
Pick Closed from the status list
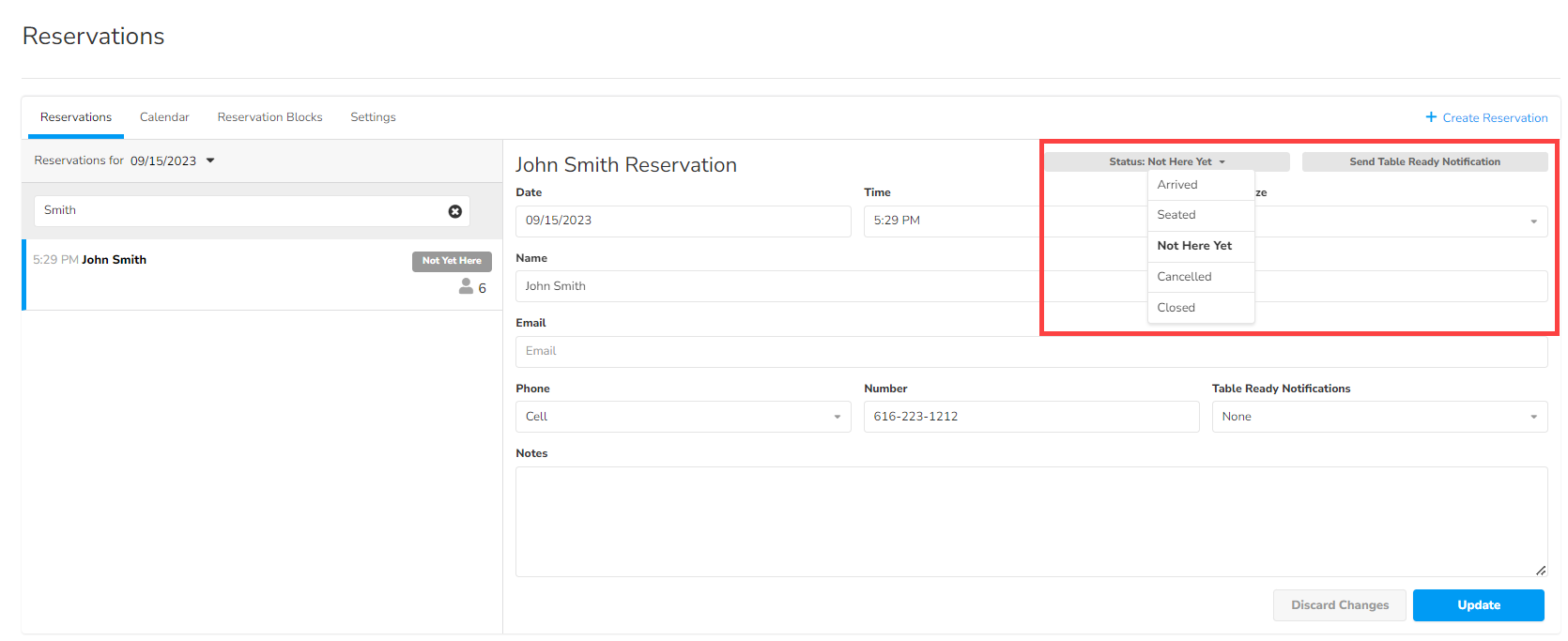1176,308
